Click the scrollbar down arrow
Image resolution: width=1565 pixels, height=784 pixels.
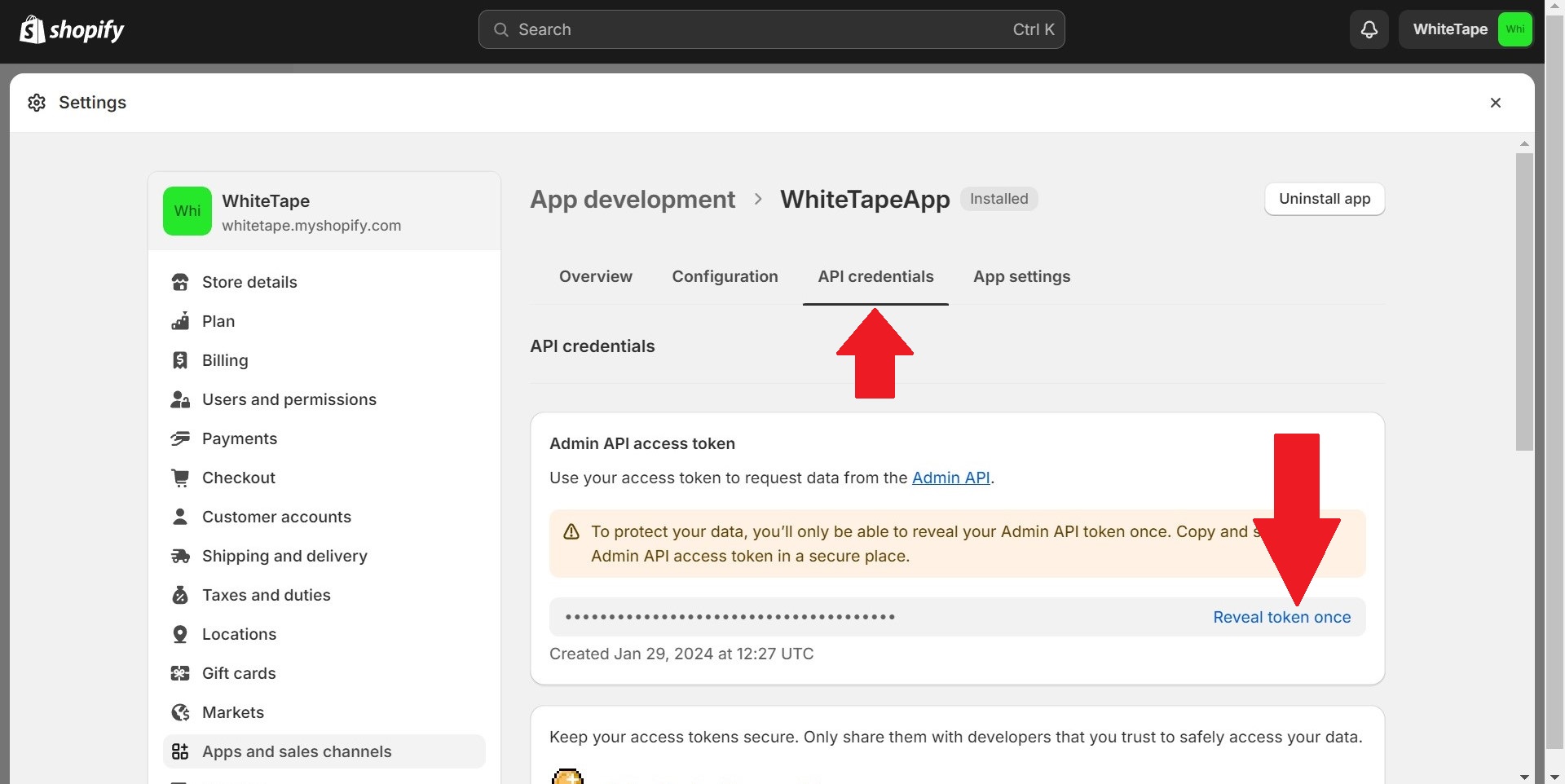pos(1524,777)
